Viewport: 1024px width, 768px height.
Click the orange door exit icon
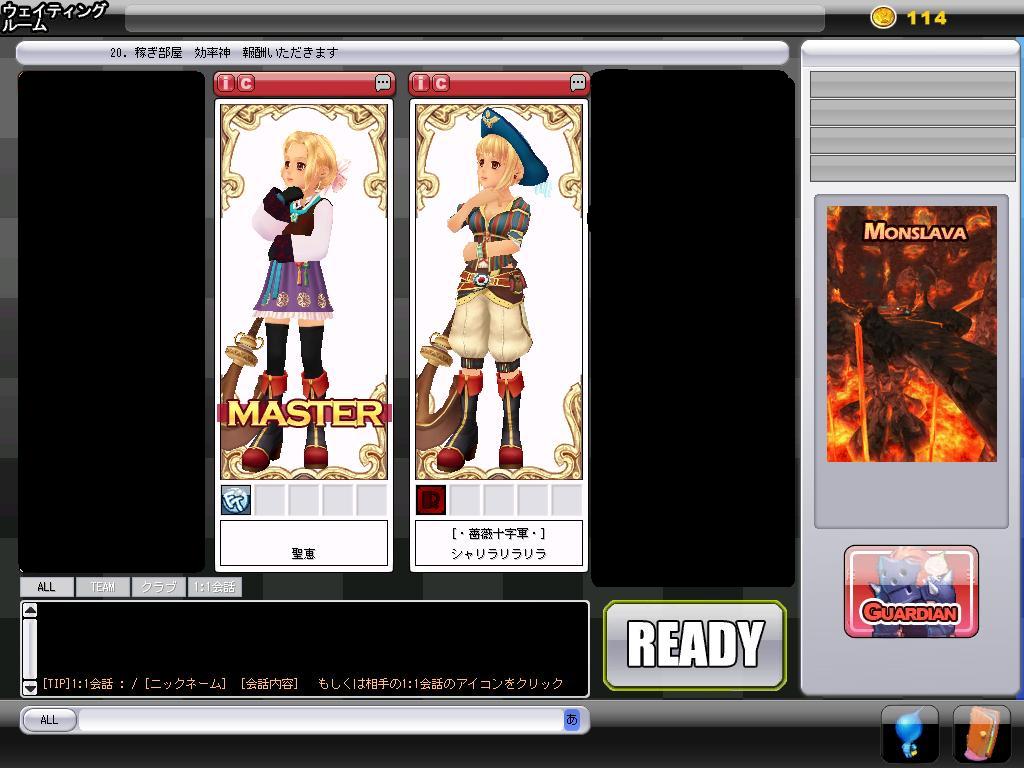tap(981, 734)
